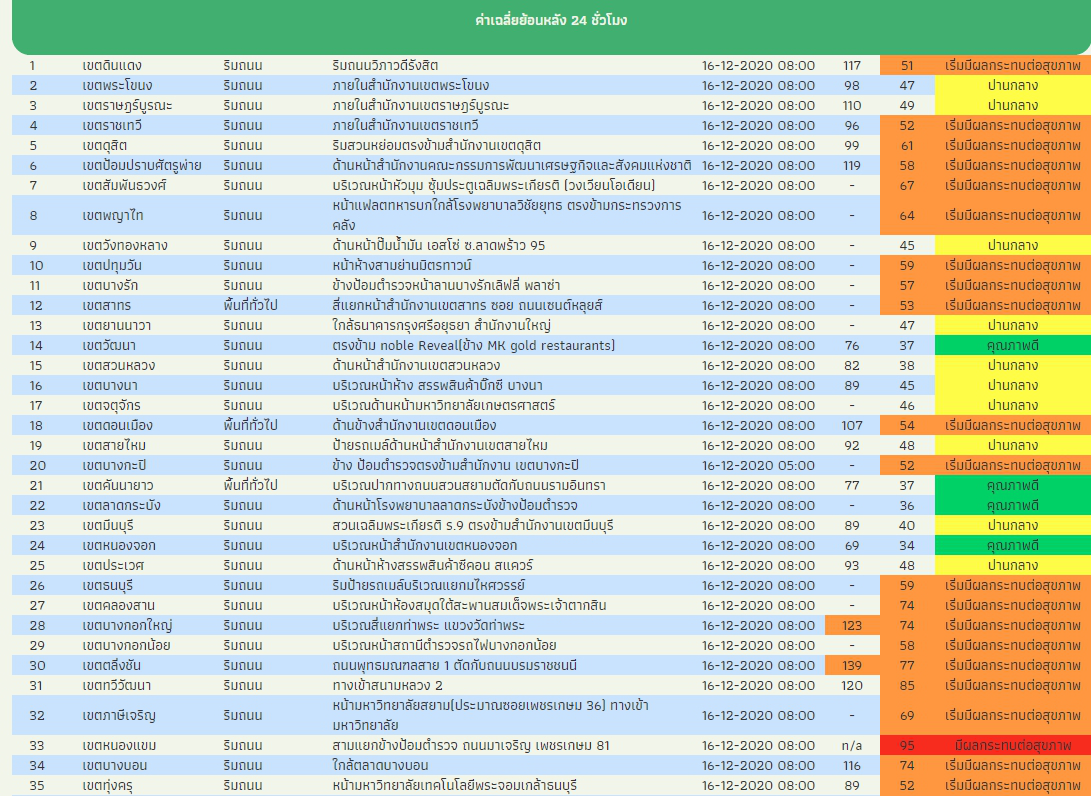Image resolution: width=1091 pixels, height=796 pixels.
Task: Select "สวนเฉลิมพระเกียรติ ร.9 ตรงข้ามสำนักงานเขตมีนบุรี"
Action: click(x=472, y=526)
